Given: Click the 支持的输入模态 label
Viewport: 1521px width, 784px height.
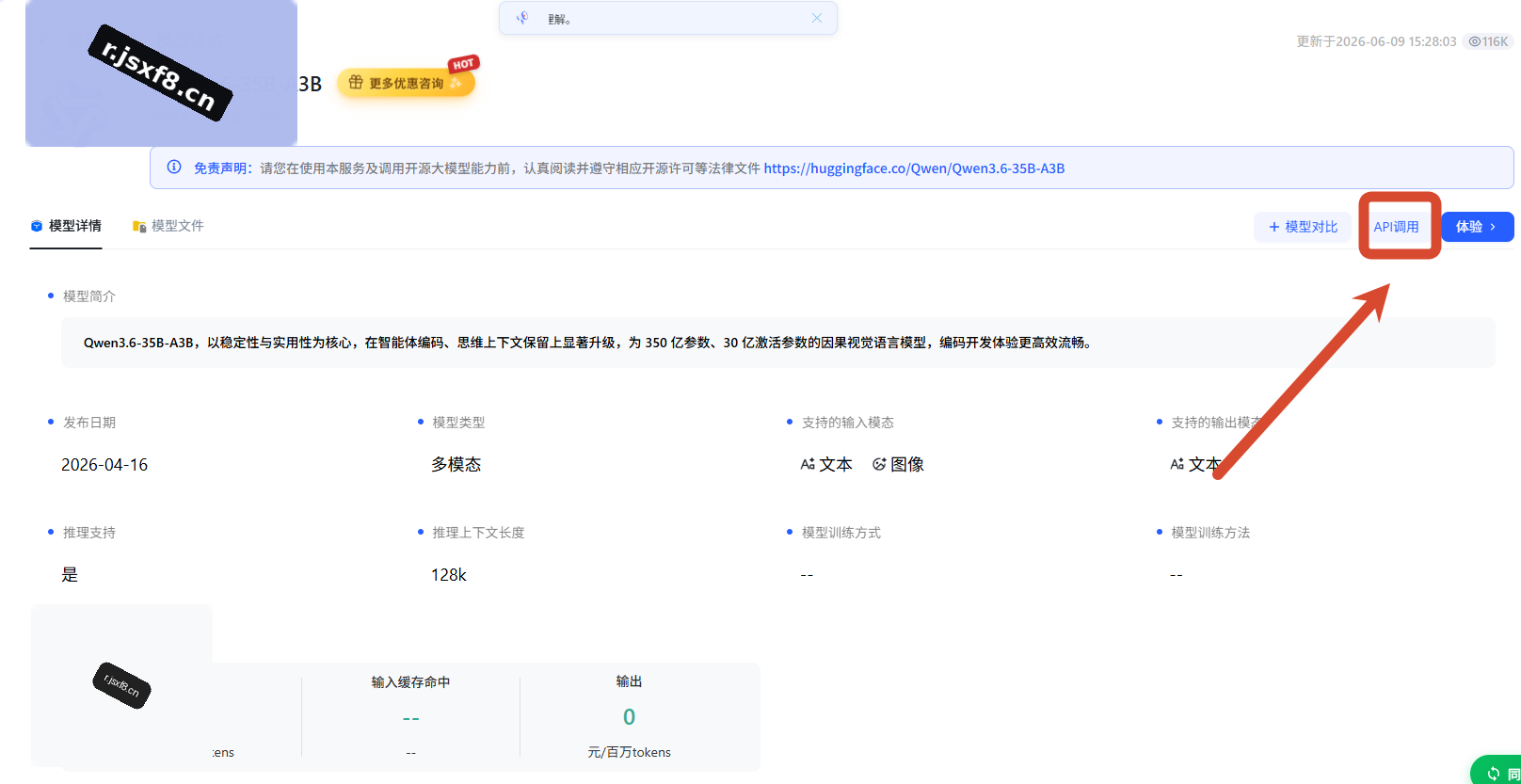Looking at the screenshot, I should pos(848,423).
